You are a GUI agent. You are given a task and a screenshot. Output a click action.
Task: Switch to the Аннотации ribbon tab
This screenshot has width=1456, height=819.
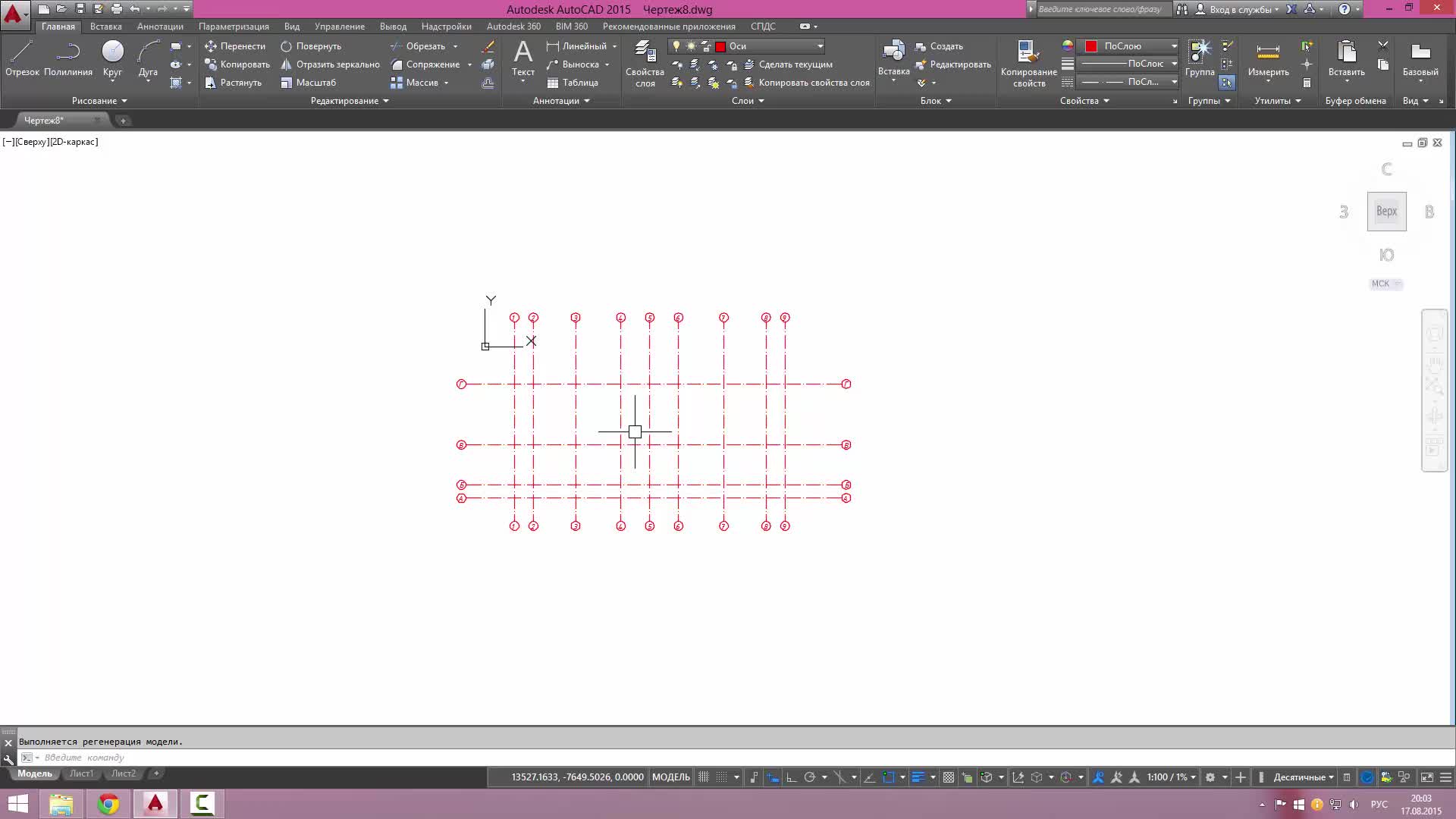(160, 27)
